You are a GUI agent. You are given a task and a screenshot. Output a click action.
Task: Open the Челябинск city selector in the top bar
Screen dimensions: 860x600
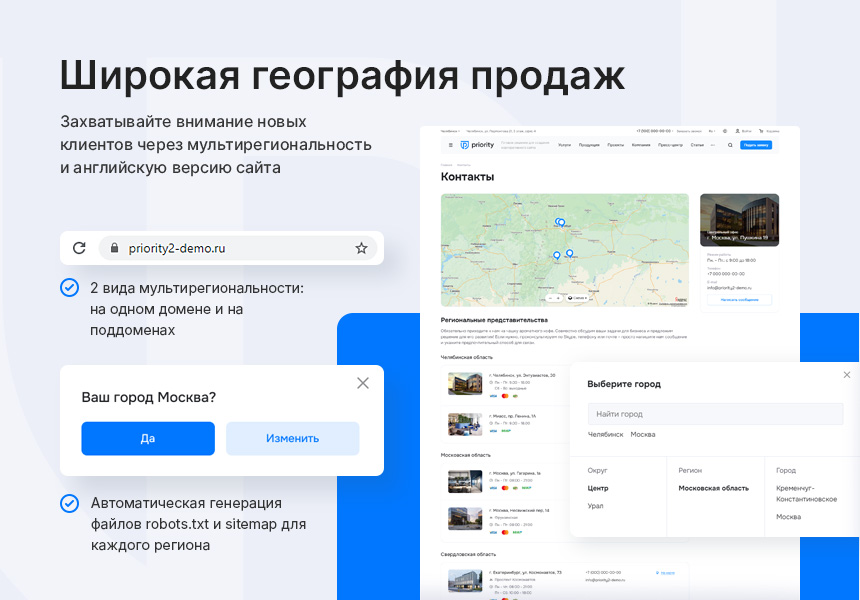point(448,131)
